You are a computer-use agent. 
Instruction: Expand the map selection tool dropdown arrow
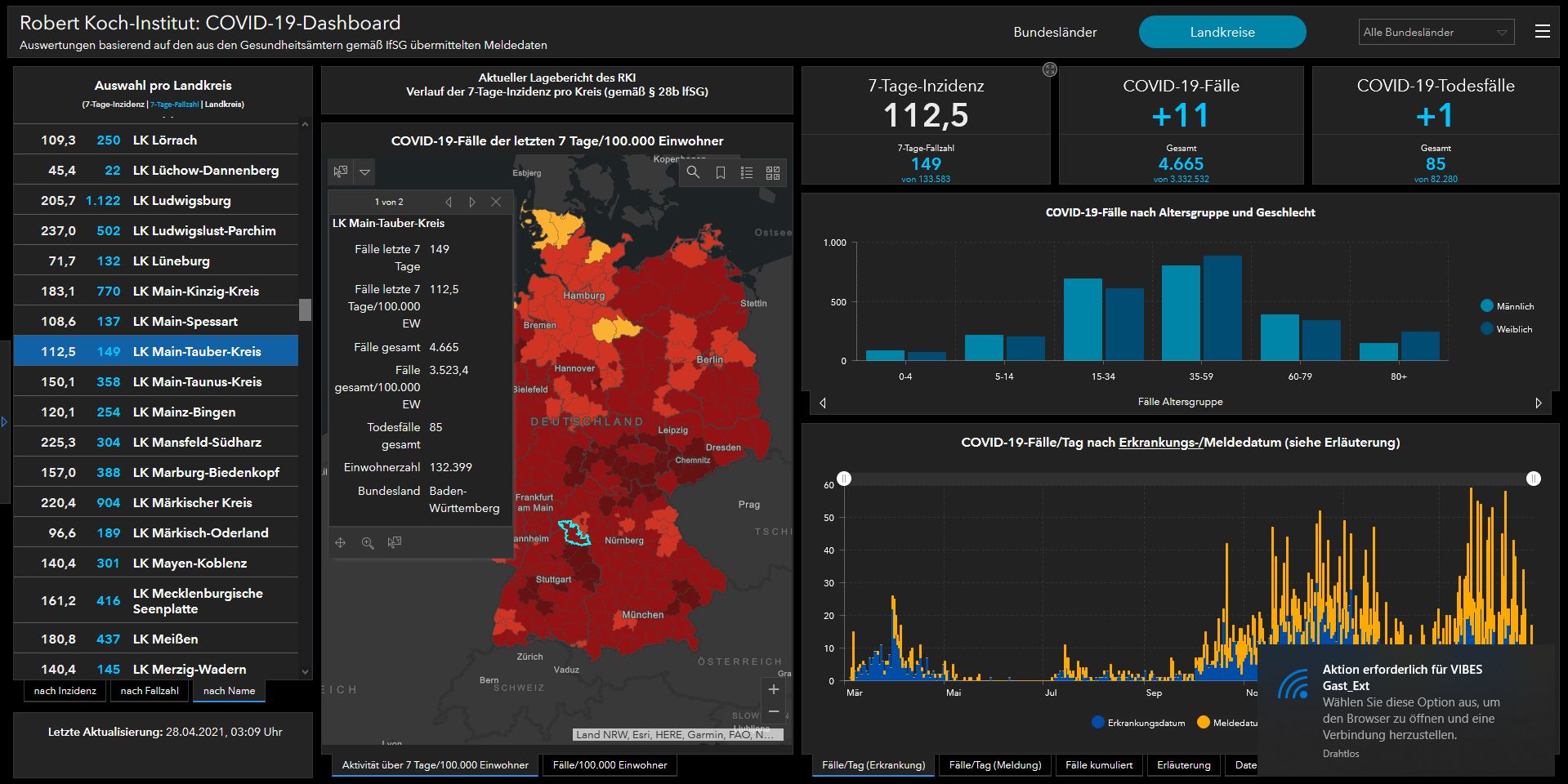pyautogui.click(x=365, y=172)
